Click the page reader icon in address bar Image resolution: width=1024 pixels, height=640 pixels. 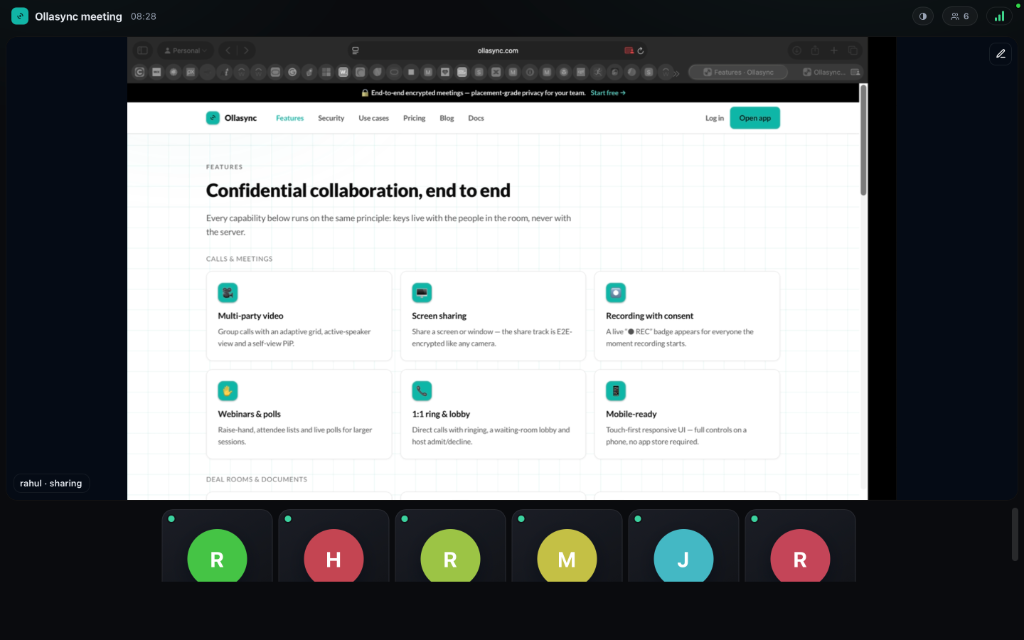(x=355, y=50)
